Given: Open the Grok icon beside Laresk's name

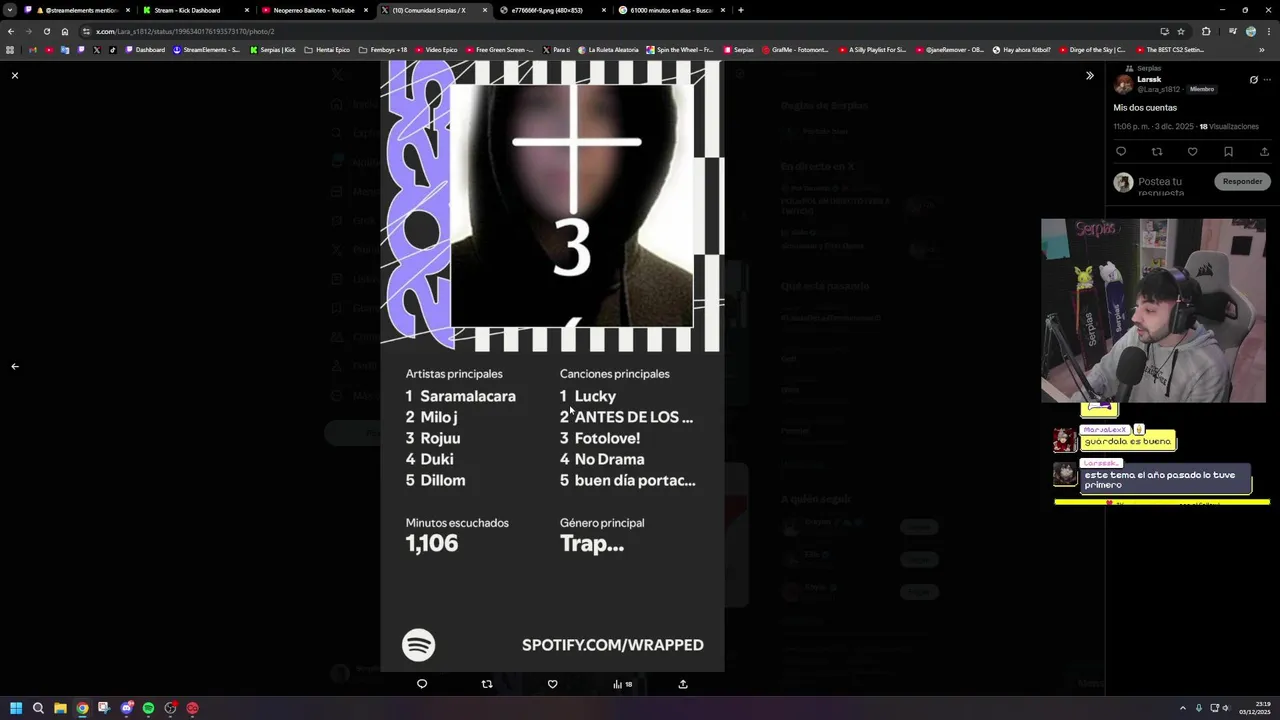Looking at the screenshot, I should (1253, 80).
